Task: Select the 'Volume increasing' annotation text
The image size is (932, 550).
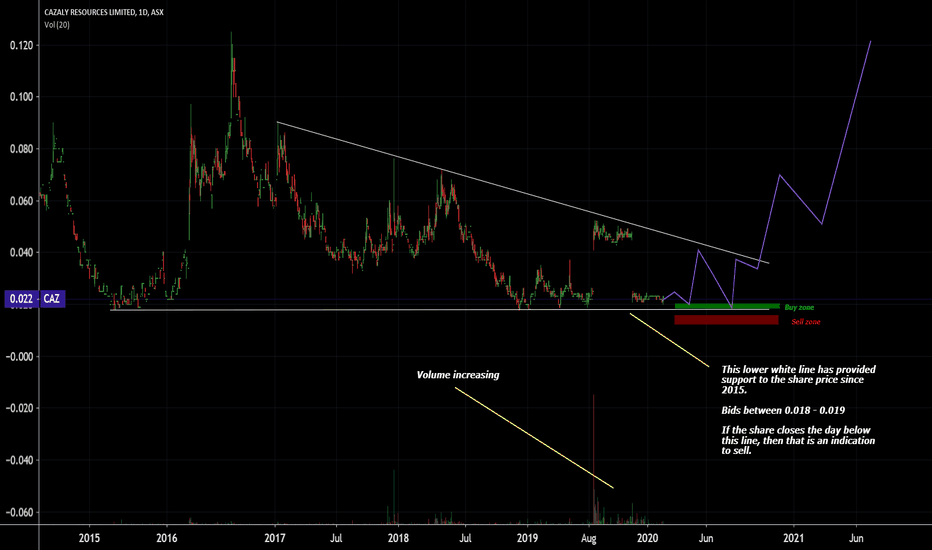Action: [x=458, y=375]
